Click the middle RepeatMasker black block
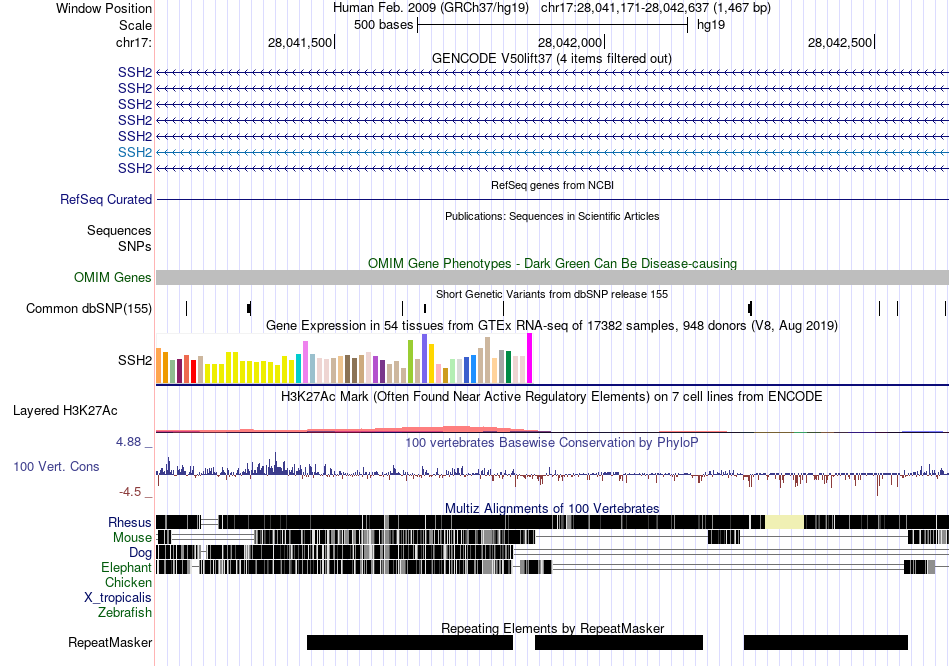 click(x=619, y=642)
